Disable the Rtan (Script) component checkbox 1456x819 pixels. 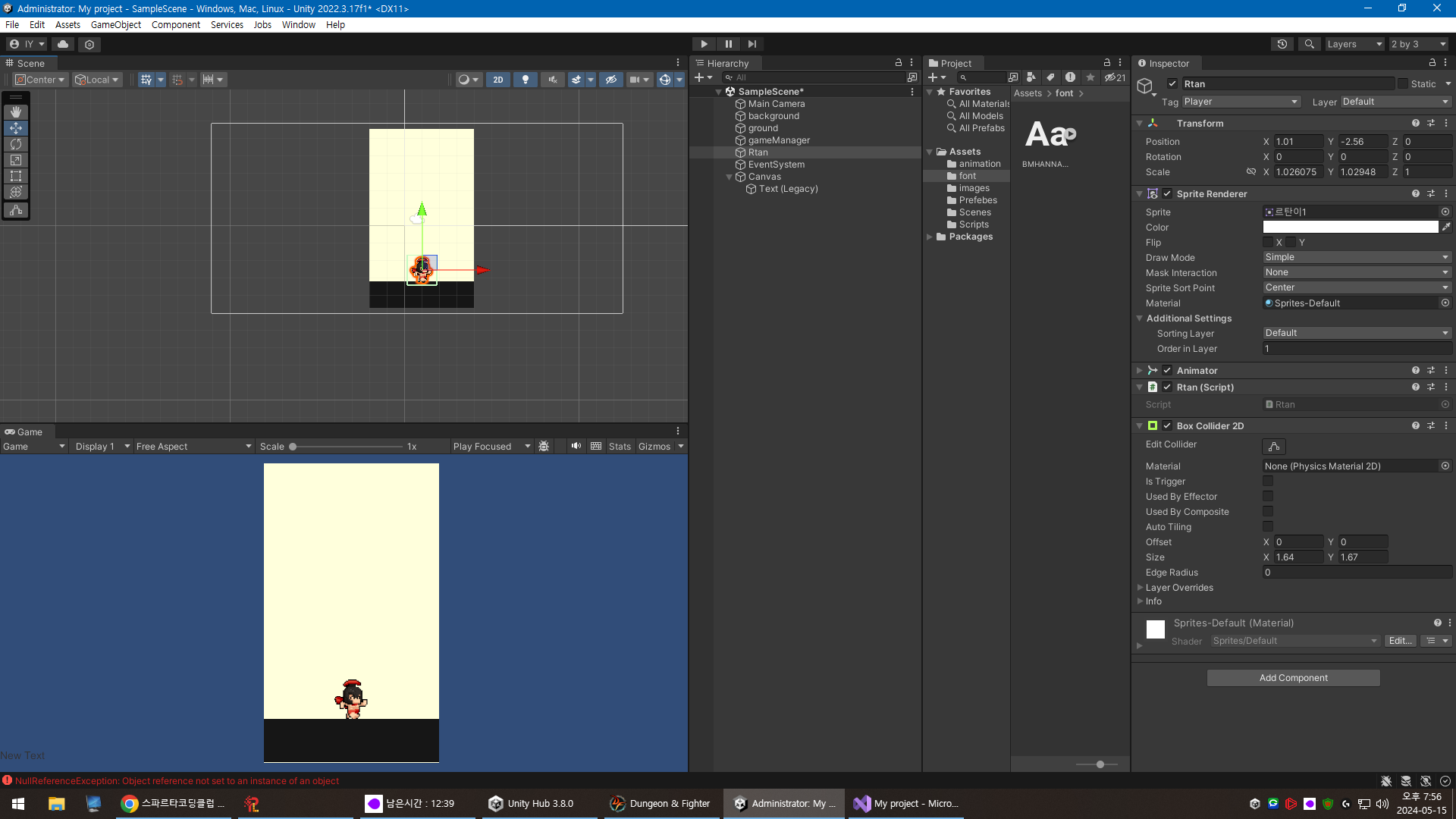(1167, 387)
